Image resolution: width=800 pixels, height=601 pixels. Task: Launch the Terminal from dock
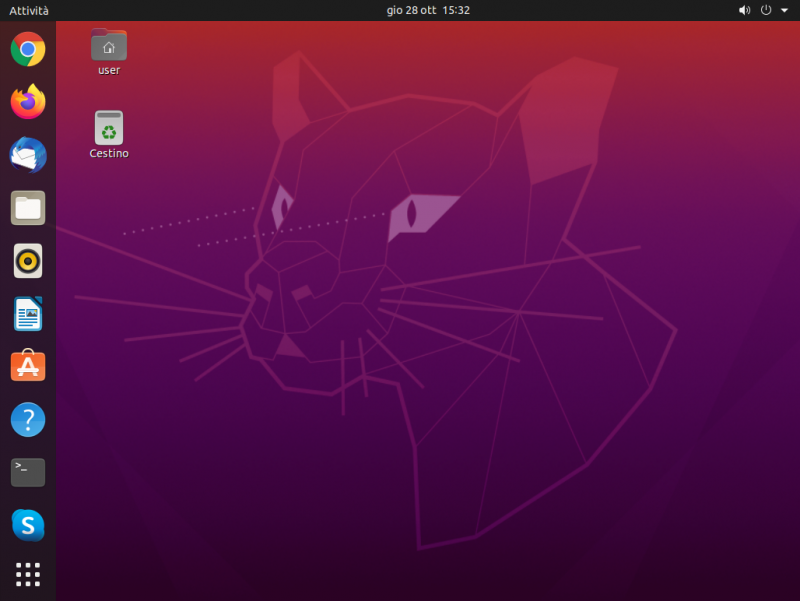tap(28, 472)
